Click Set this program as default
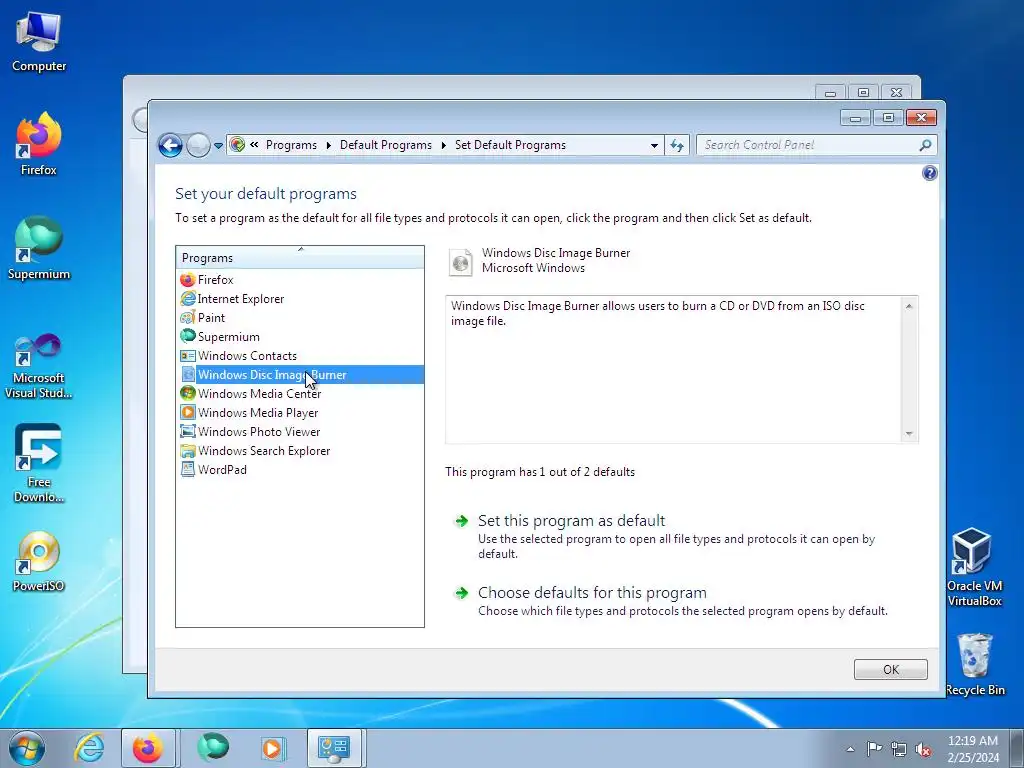This screenshot has height=768, width=1024. click(571, 520)
